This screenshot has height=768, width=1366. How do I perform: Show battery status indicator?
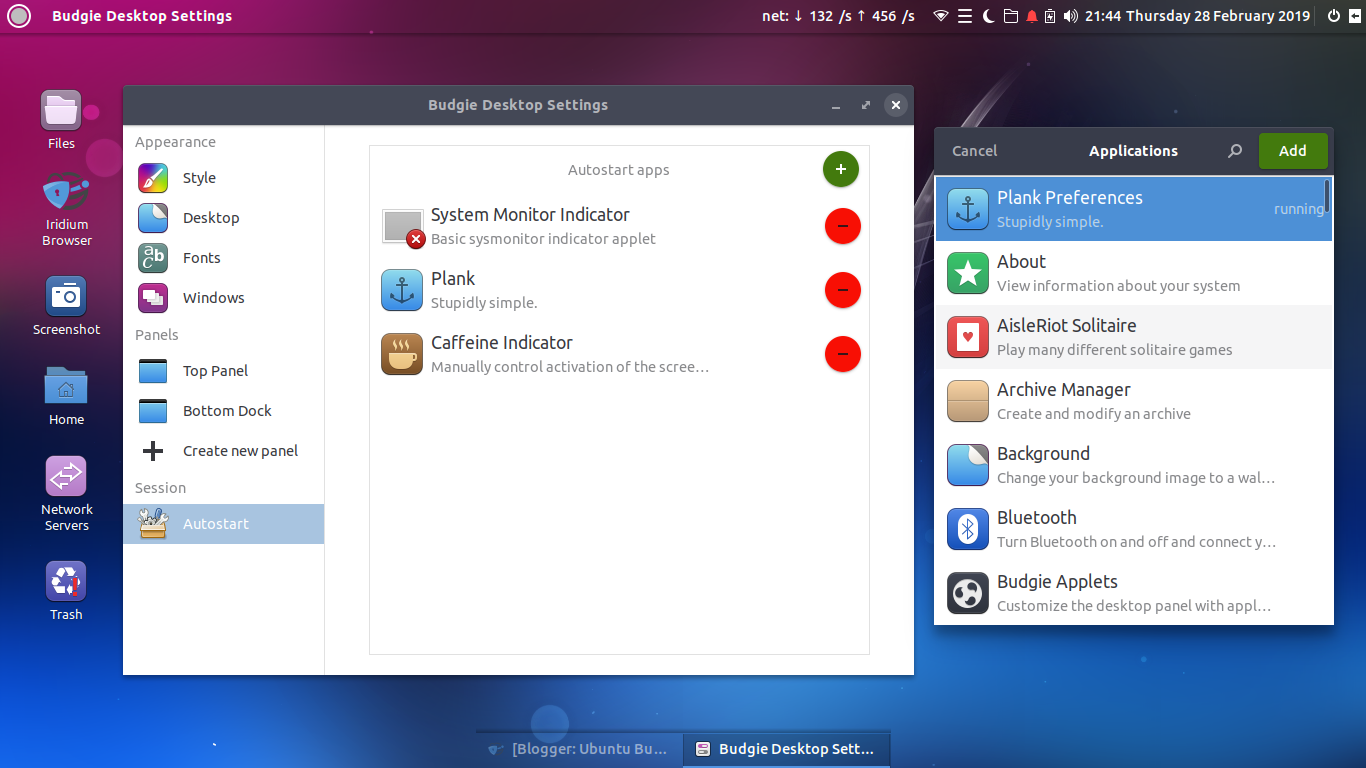1050,16
